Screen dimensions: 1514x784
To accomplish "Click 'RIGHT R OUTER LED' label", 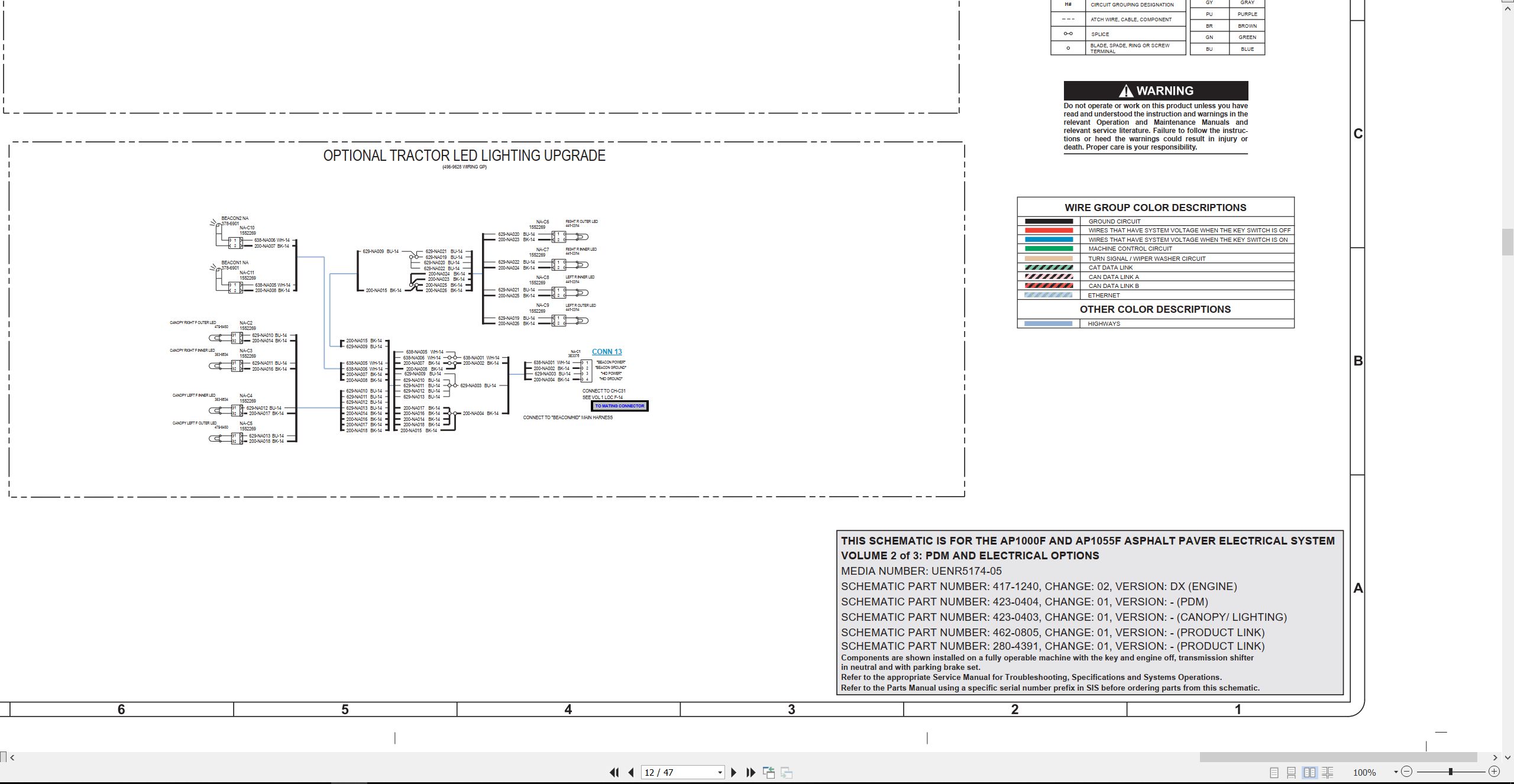I will click(581, 222).
